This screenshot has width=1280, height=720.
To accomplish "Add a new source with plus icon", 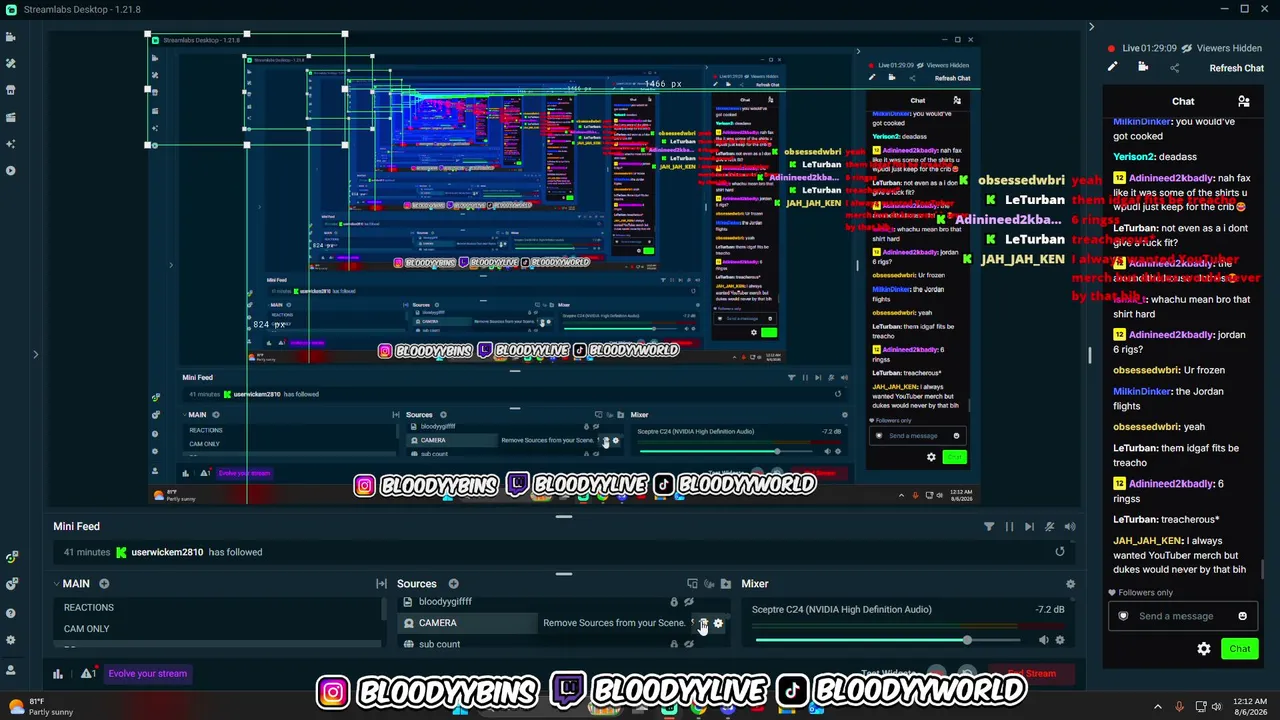I will pos(453,584).
